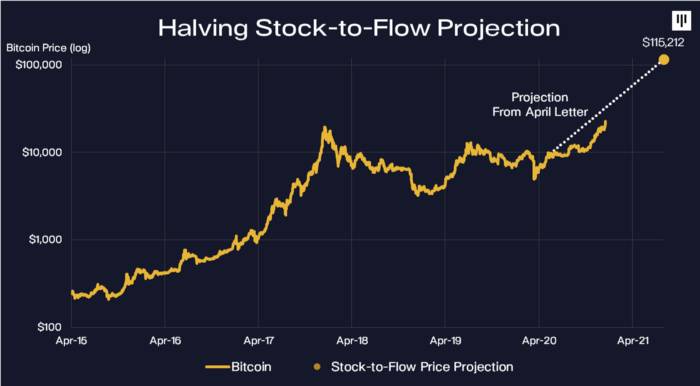Select the Stock-to-Flow Price Projection legend label
This screenshot has height=386, width=700.
pos(422,367)
